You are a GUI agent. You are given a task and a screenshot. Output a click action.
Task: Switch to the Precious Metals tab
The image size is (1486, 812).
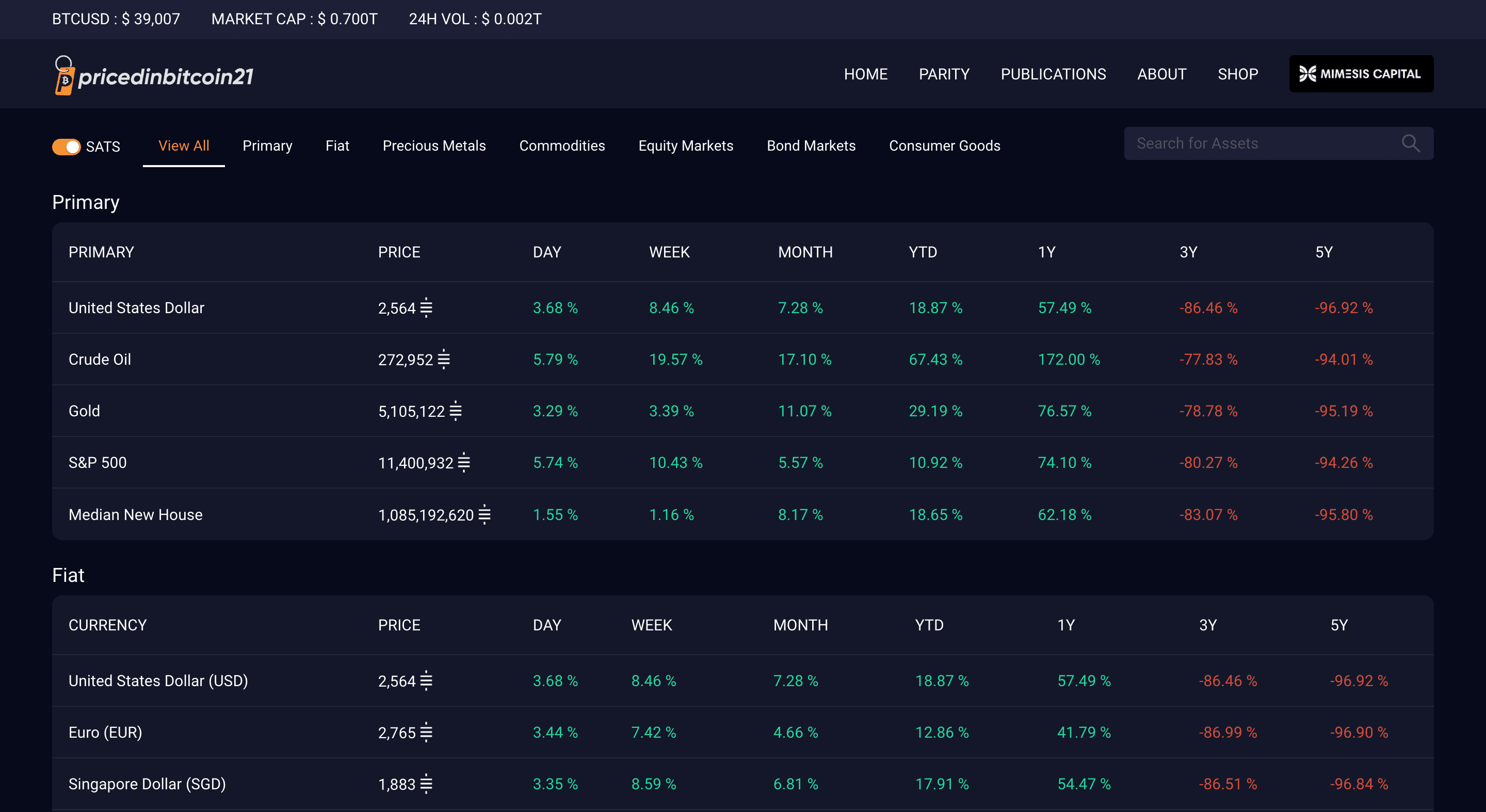pos(434,146)
